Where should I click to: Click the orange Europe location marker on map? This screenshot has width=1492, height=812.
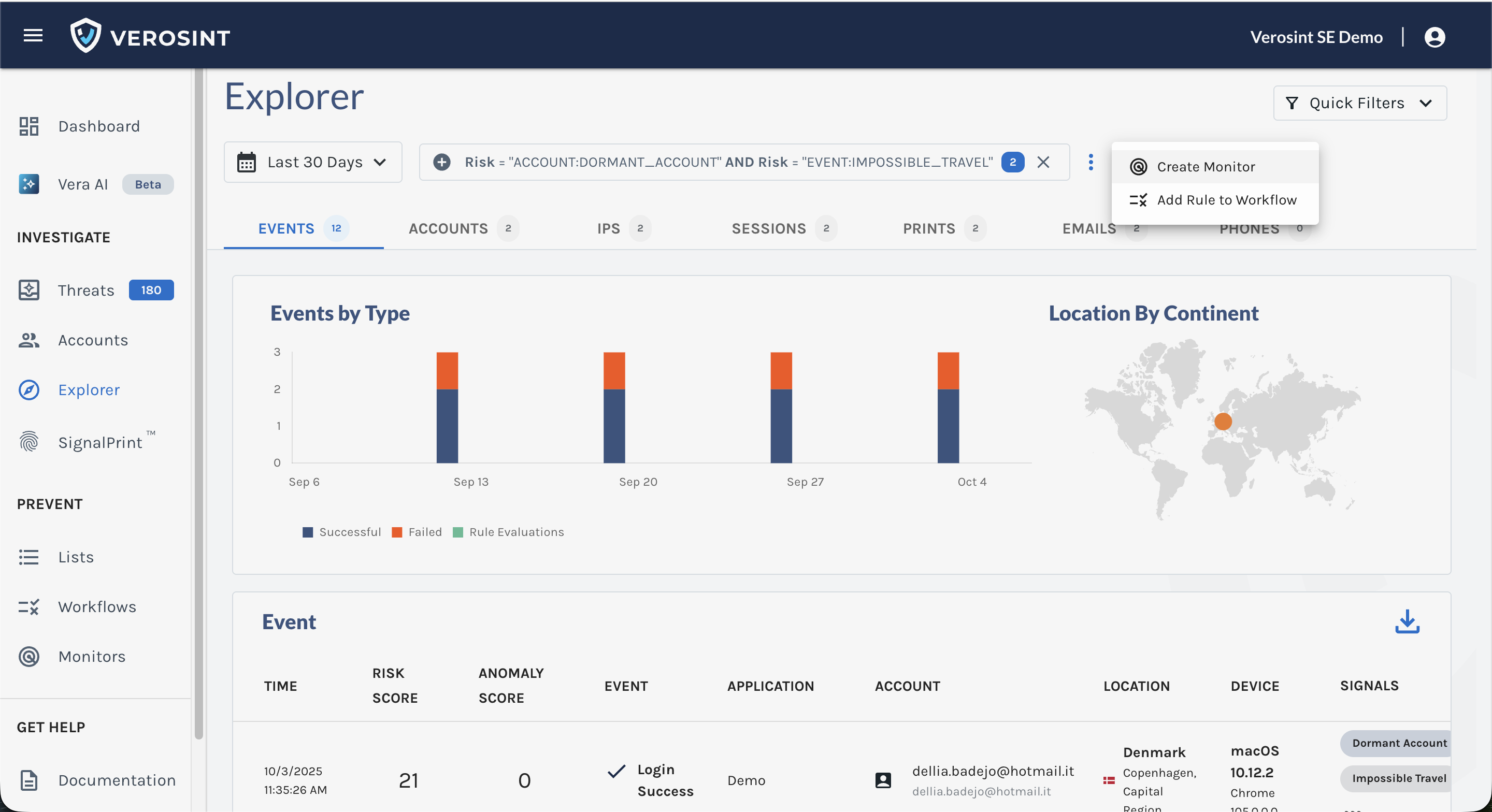(x=1223, y=421)
